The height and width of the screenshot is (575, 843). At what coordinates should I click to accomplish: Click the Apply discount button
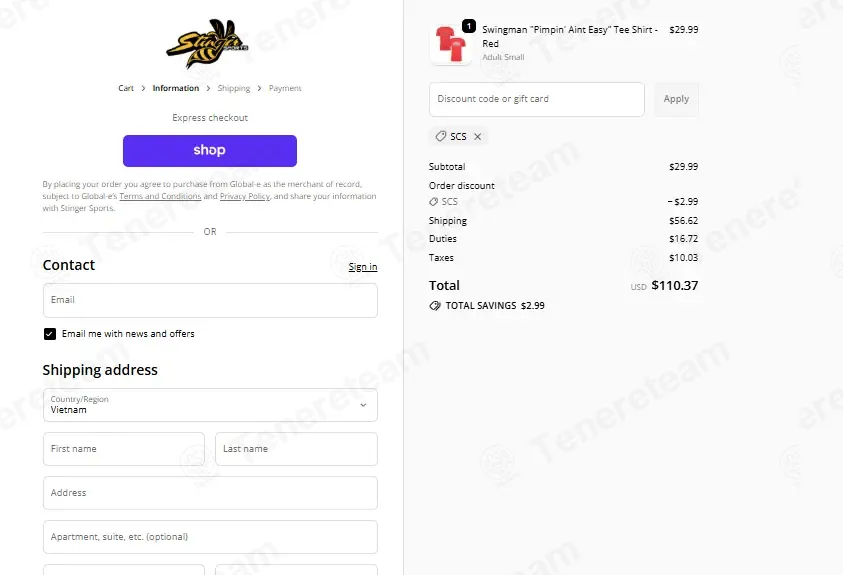(x=676, y=99)
